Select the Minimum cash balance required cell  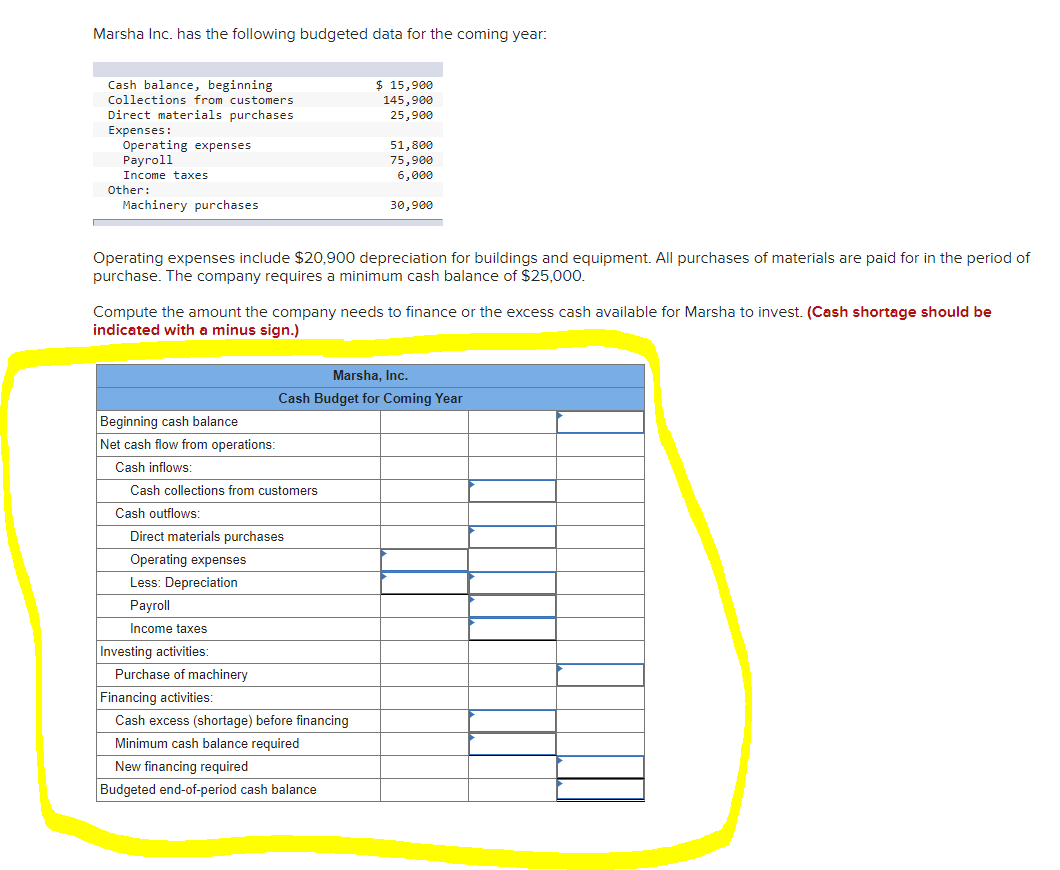(x=512, y=743)
